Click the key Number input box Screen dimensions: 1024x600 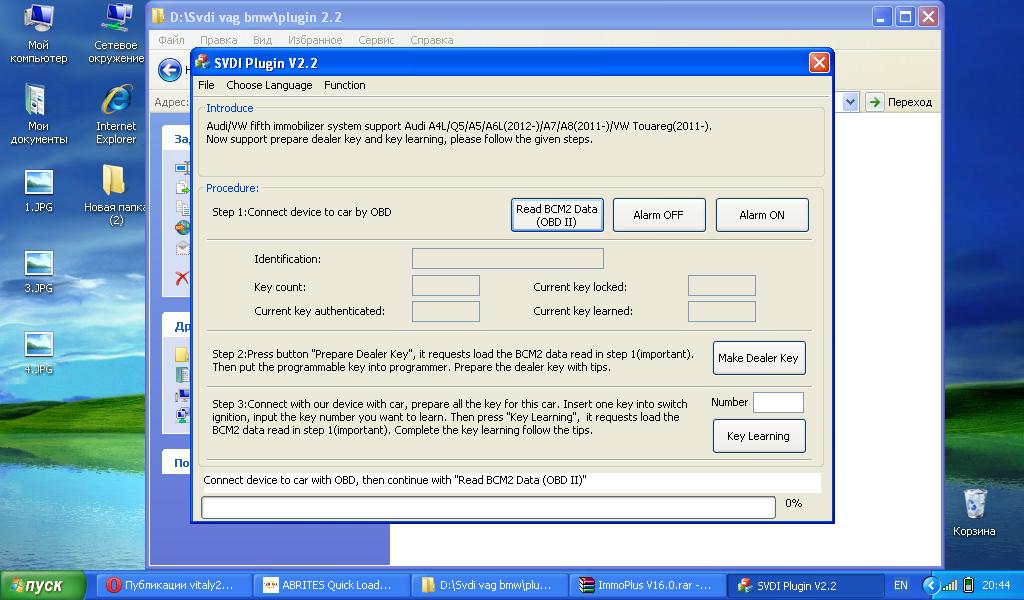click(778, 402)
